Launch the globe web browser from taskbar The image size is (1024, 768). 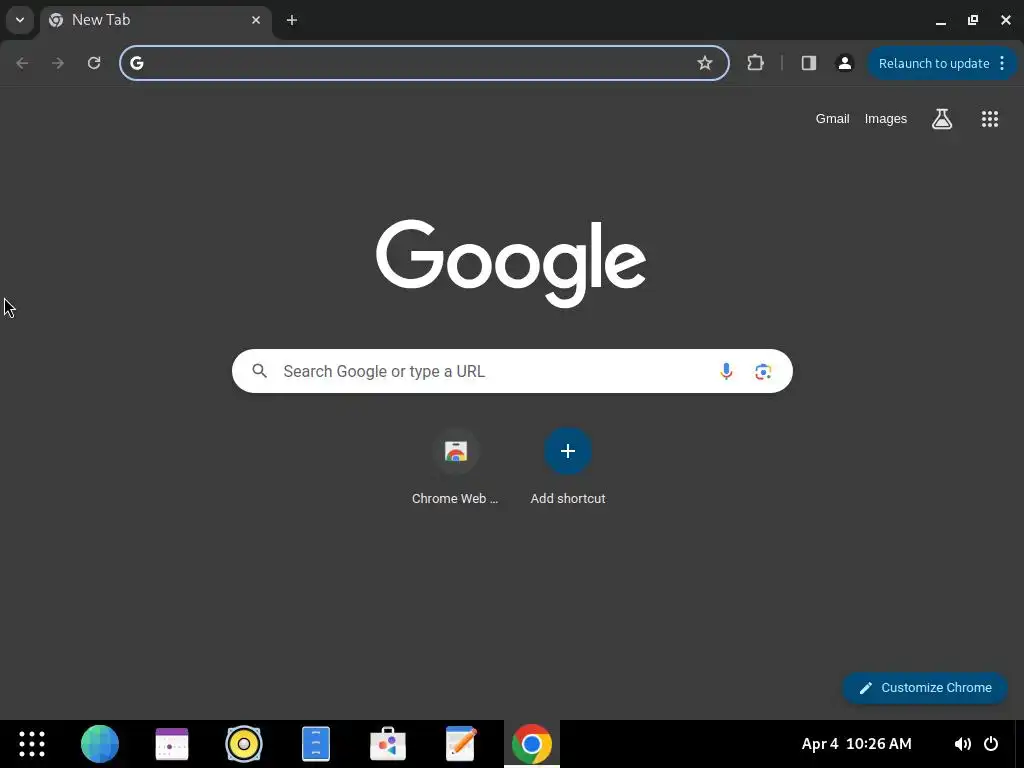coord(100,744)
